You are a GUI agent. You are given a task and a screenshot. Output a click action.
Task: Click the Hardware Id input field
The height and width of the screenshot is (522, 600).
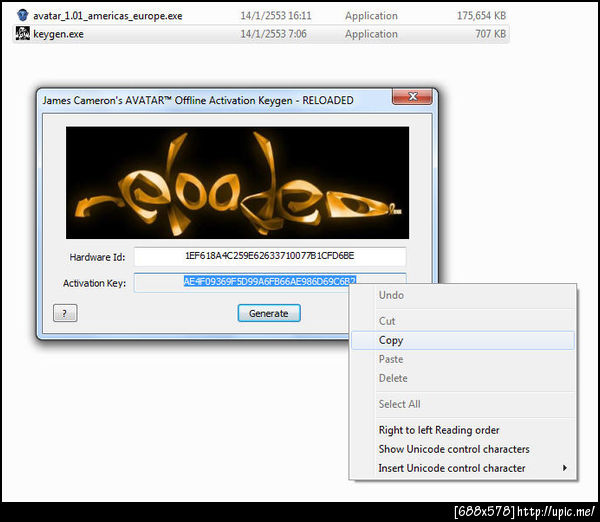(x=270, y=256)
